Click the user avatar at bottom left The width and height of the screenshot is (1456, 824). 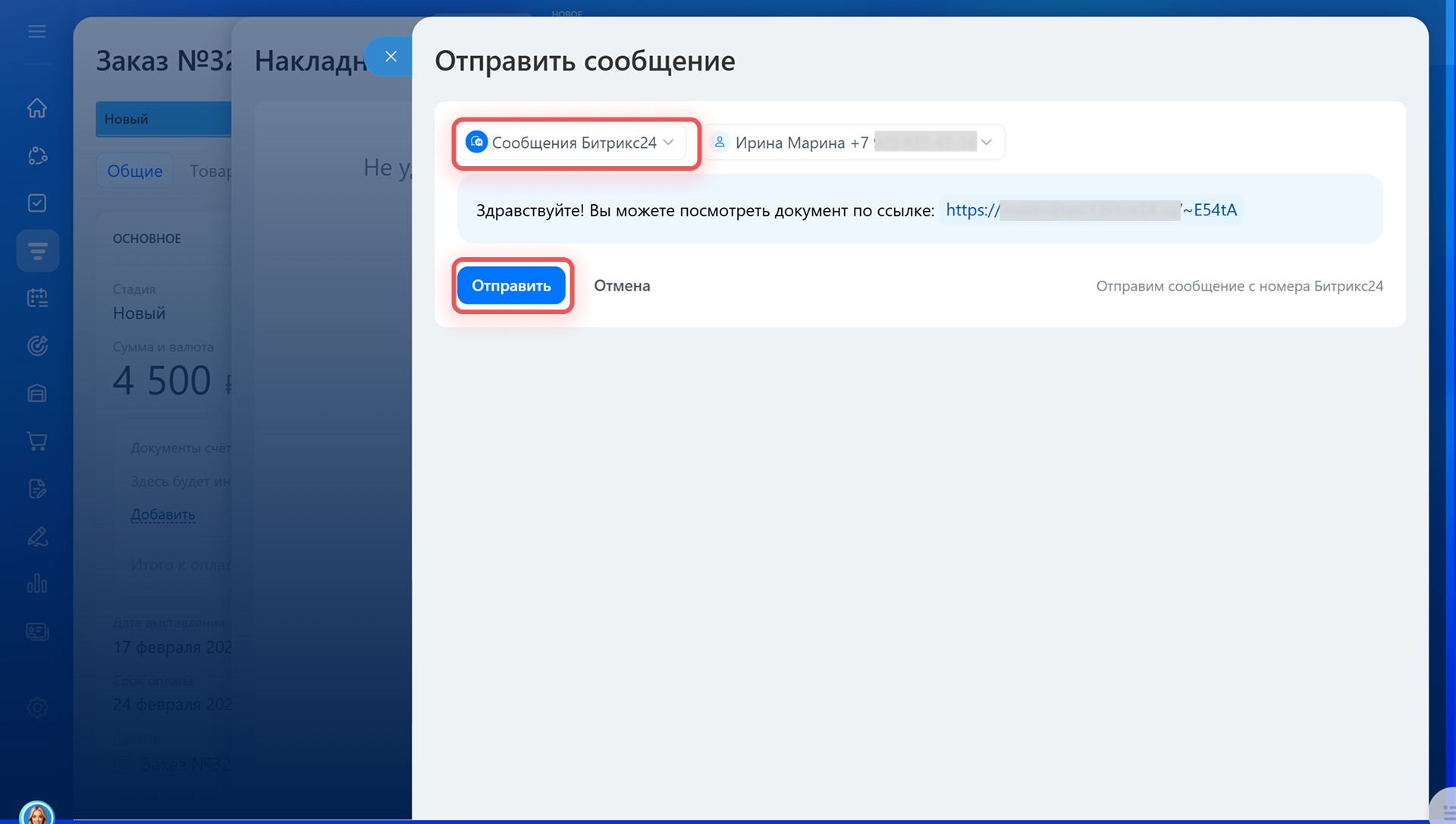click(37, 813)
